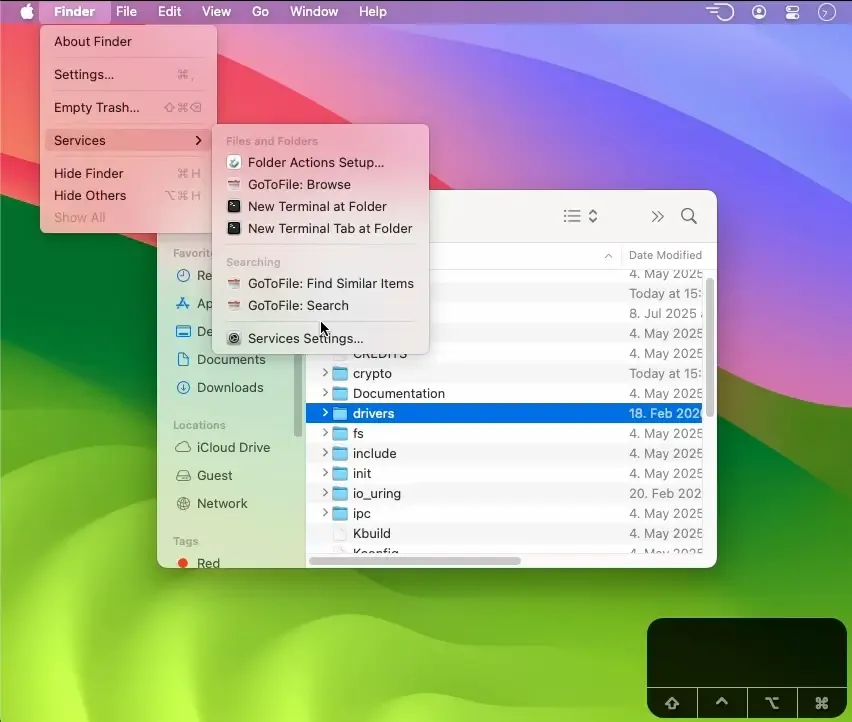Choose GoToFile: Browse service

(320, 185)
